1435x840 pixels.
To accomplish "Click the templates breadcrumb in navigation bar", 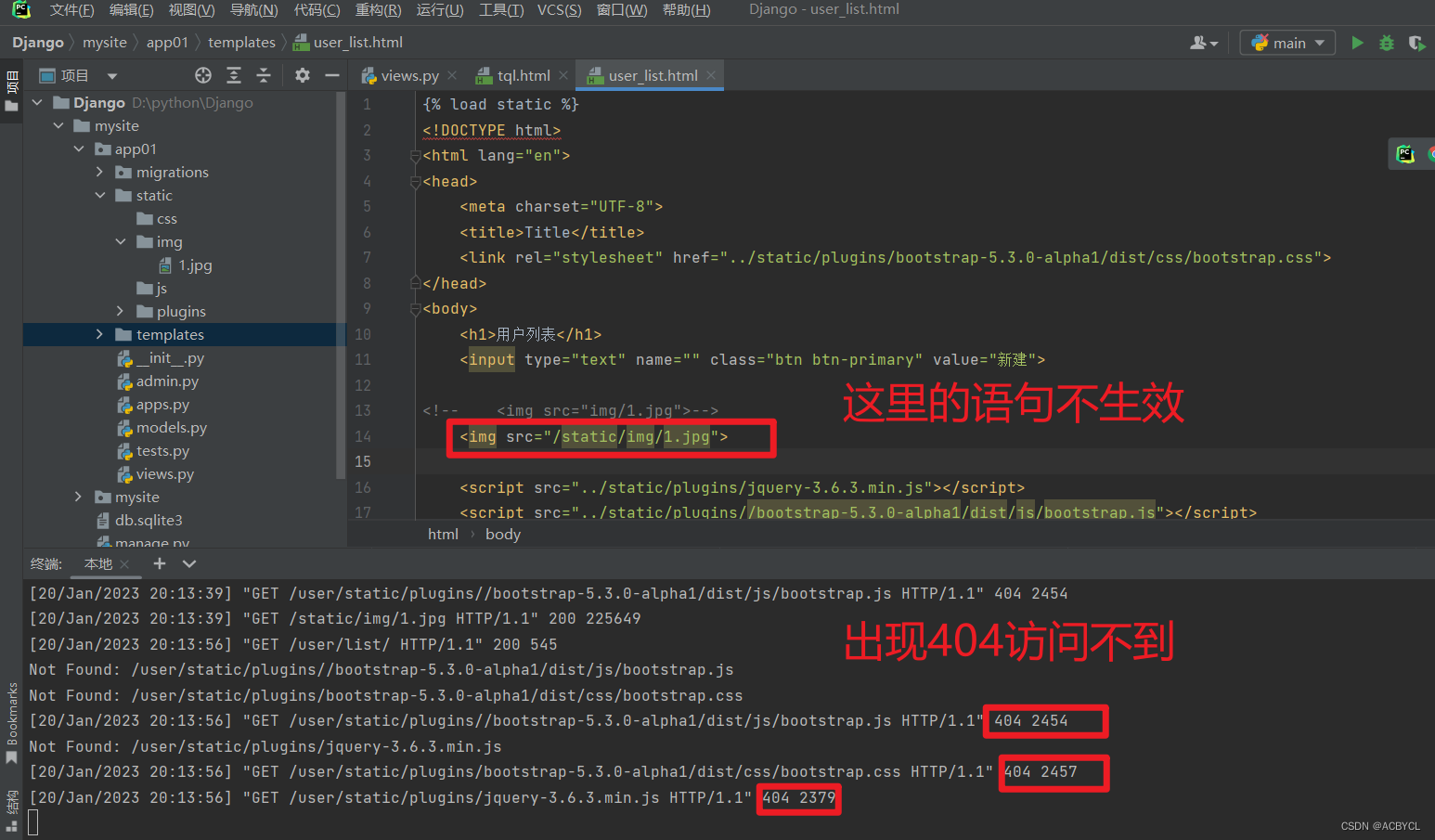I will click(241, 43).
